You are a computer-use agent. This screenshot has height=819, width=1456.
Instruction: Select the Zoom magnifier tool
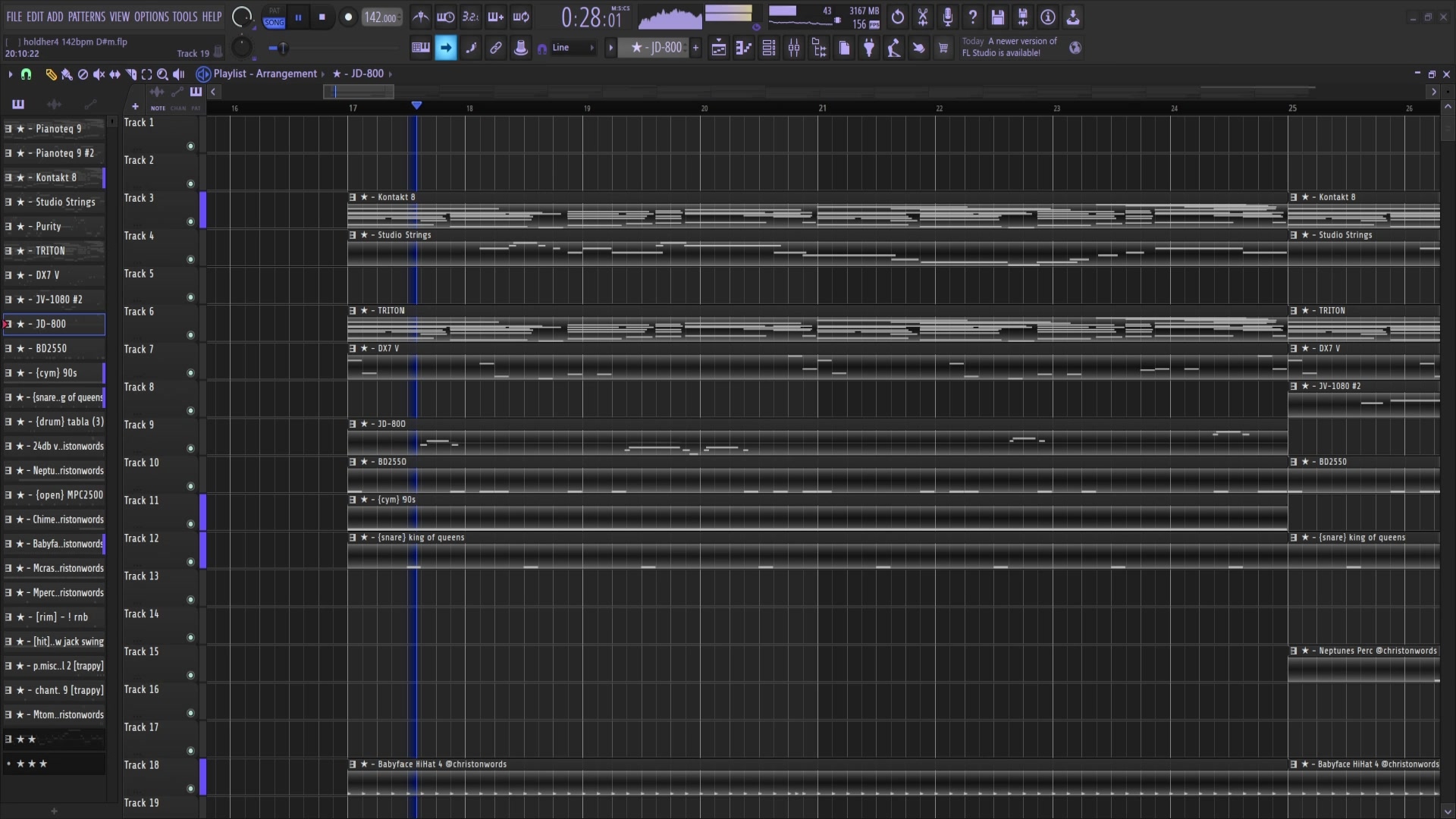tap(162, 74)
